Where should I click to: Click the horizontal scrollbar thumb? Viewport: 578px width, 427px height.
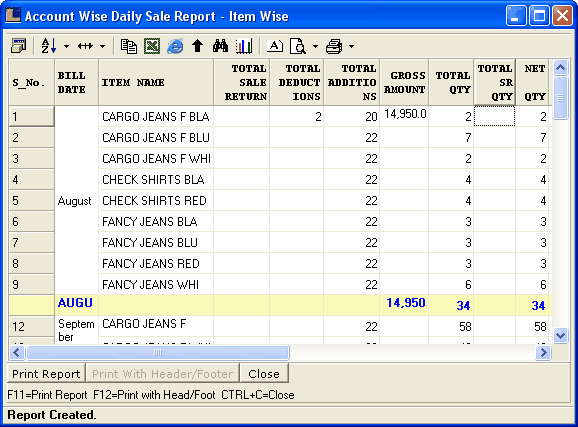(158, 353)
